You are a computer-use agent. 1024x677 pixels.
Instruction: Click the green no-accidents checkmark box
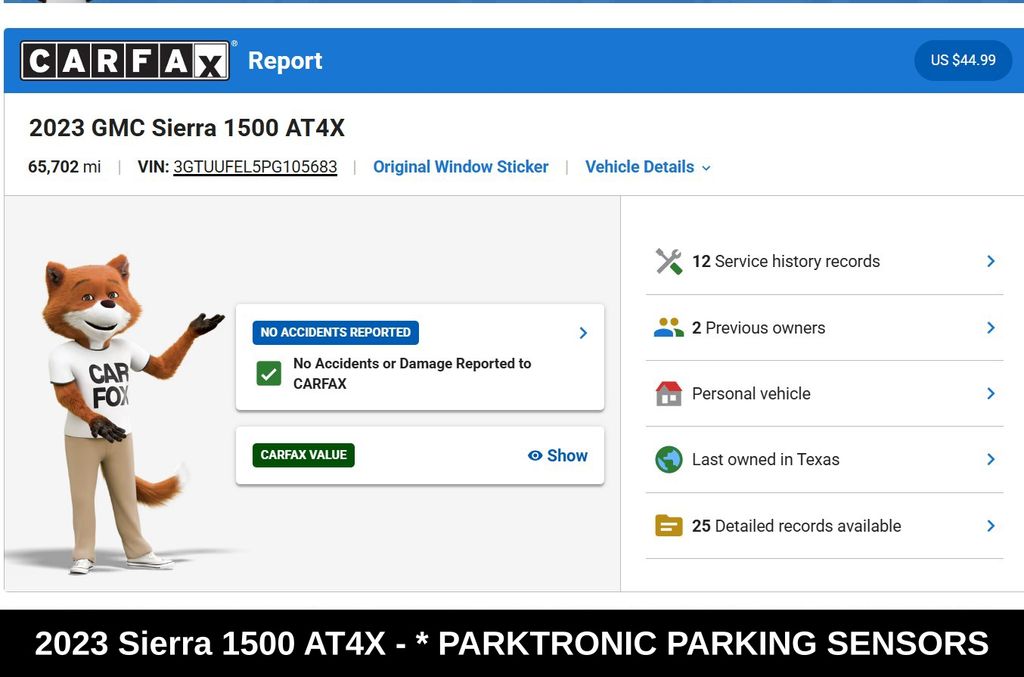pyautogui.click(x=269, y=374)
